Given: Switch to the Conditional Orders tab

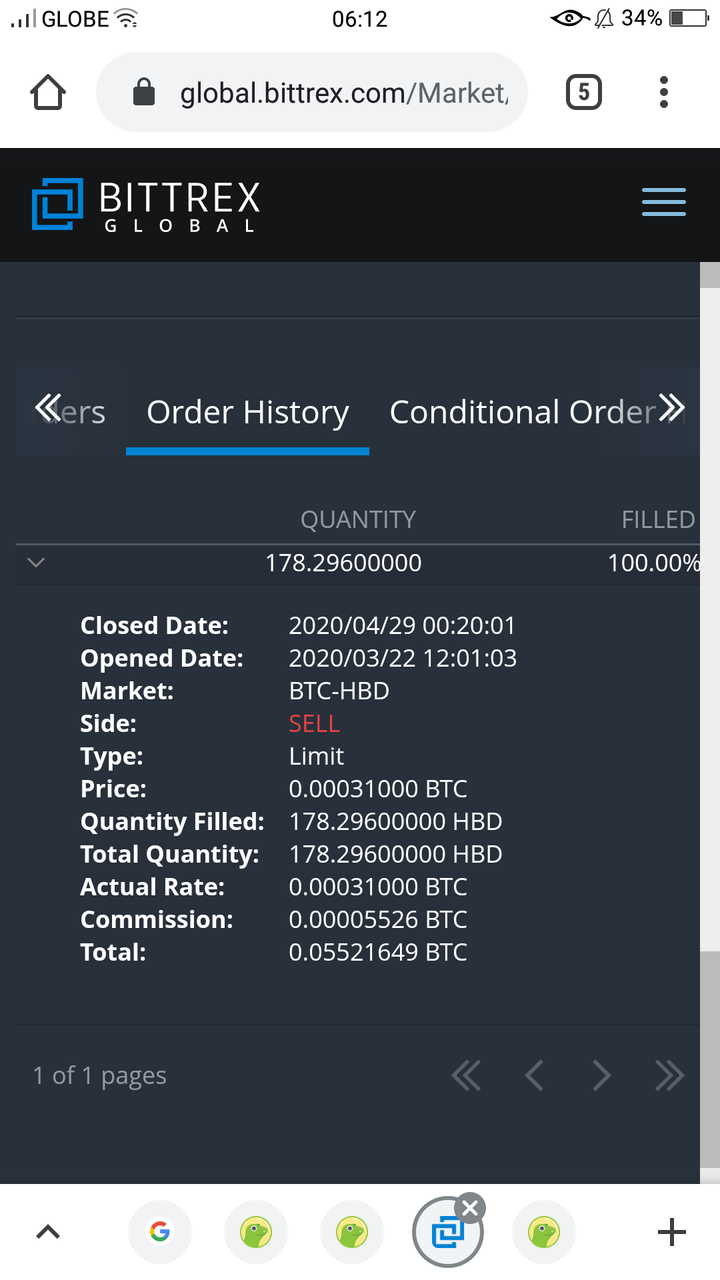Looking at the screenshot, I should [522, 412].
